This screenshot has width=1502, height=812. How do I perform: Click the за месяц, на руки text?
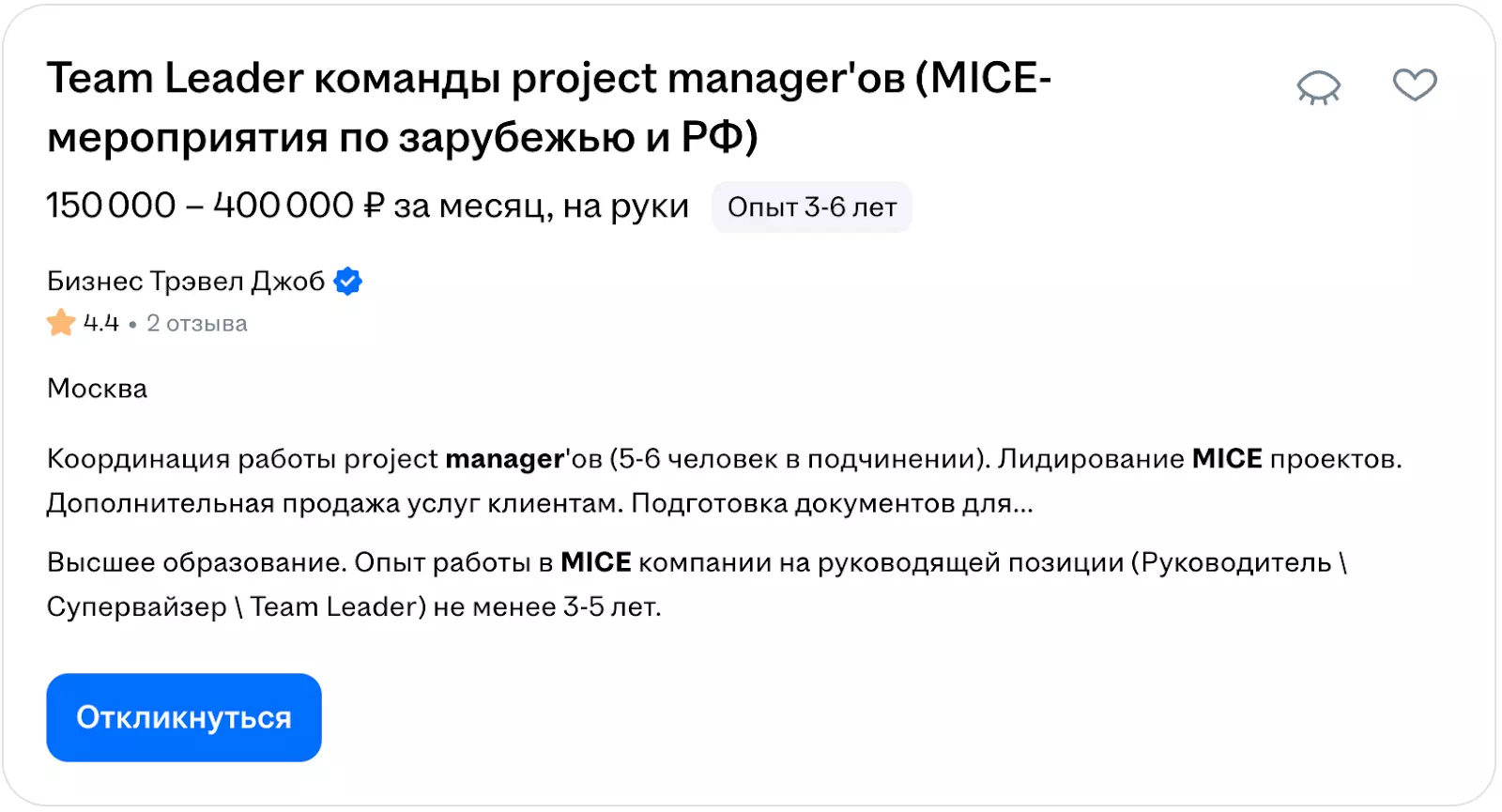541,207
